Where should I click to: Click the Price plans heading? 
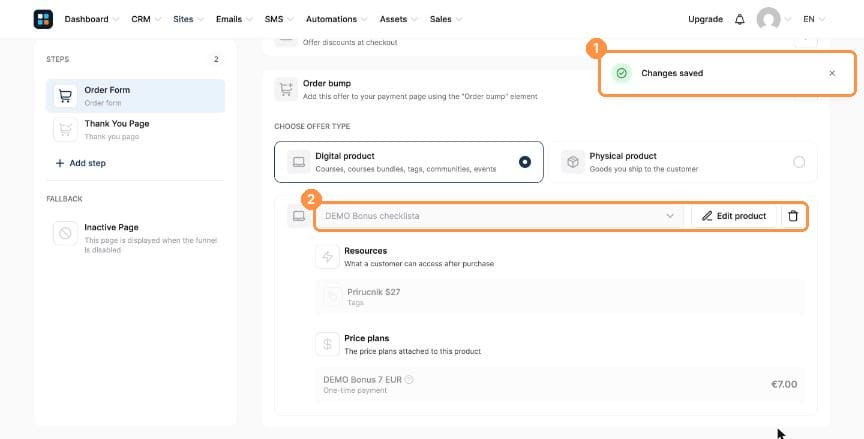click(x=367, y=338)
